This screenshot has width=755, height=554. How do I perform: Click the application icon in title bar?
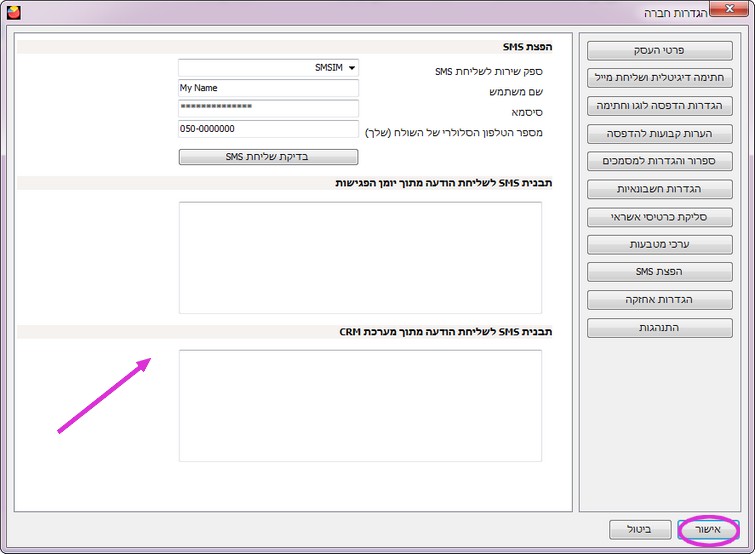(x=13, y=12)
